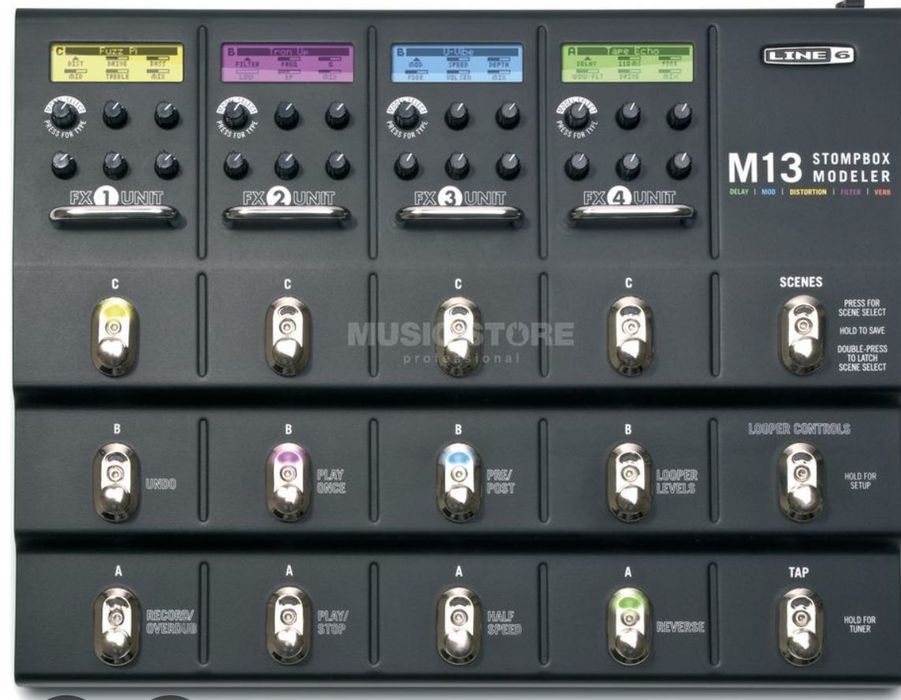This screenshot has height=700, width=901.
Task: Turn FX 1 Unit Model Select knob
Action: coord(64,116)
